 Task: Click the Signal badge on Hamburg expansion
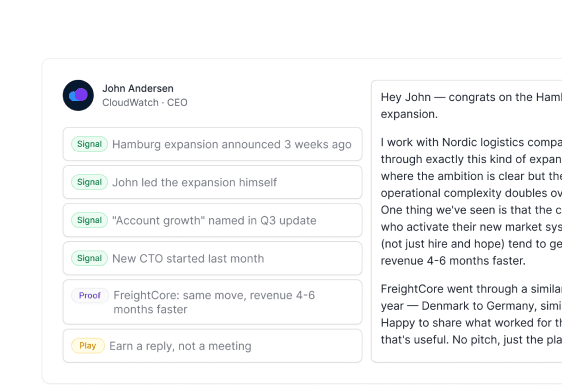tap(89, 144)
